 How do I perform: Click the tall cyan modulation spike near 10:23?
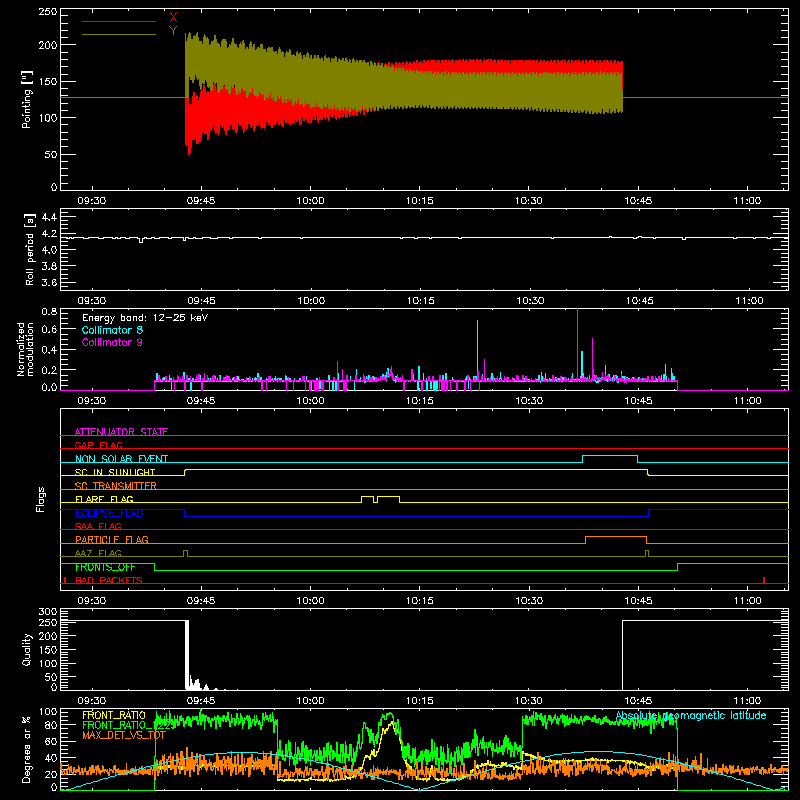point(478,349)
